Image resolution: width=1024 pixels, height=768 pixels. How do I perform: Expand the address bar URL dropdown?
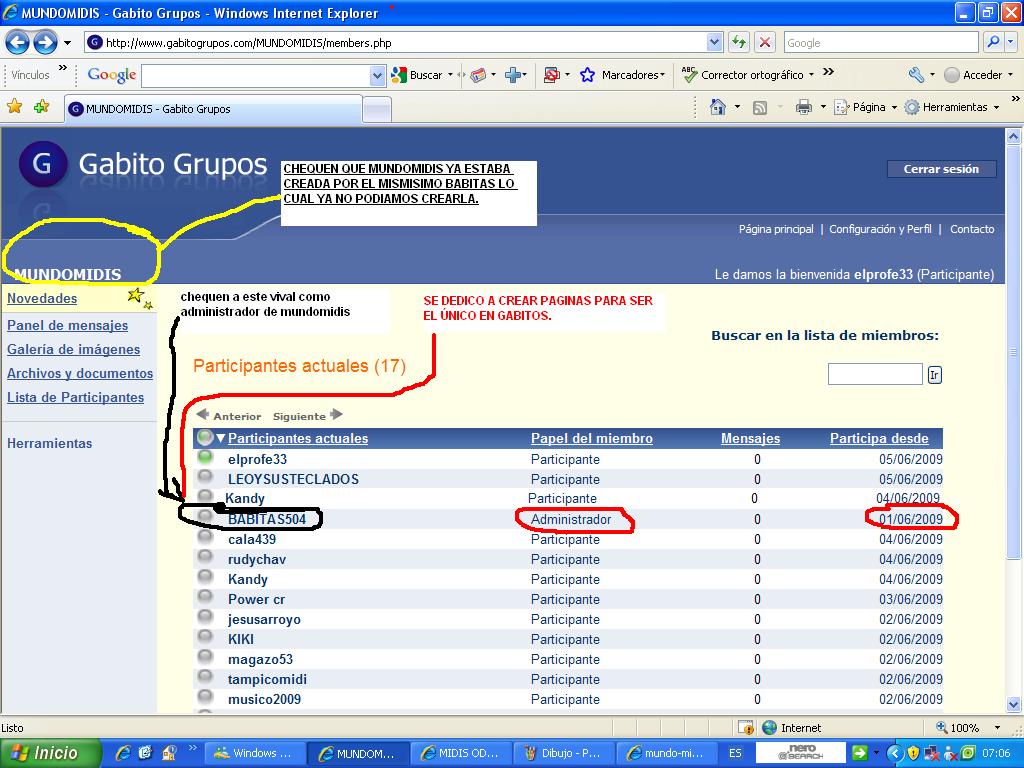click(714, 43)
